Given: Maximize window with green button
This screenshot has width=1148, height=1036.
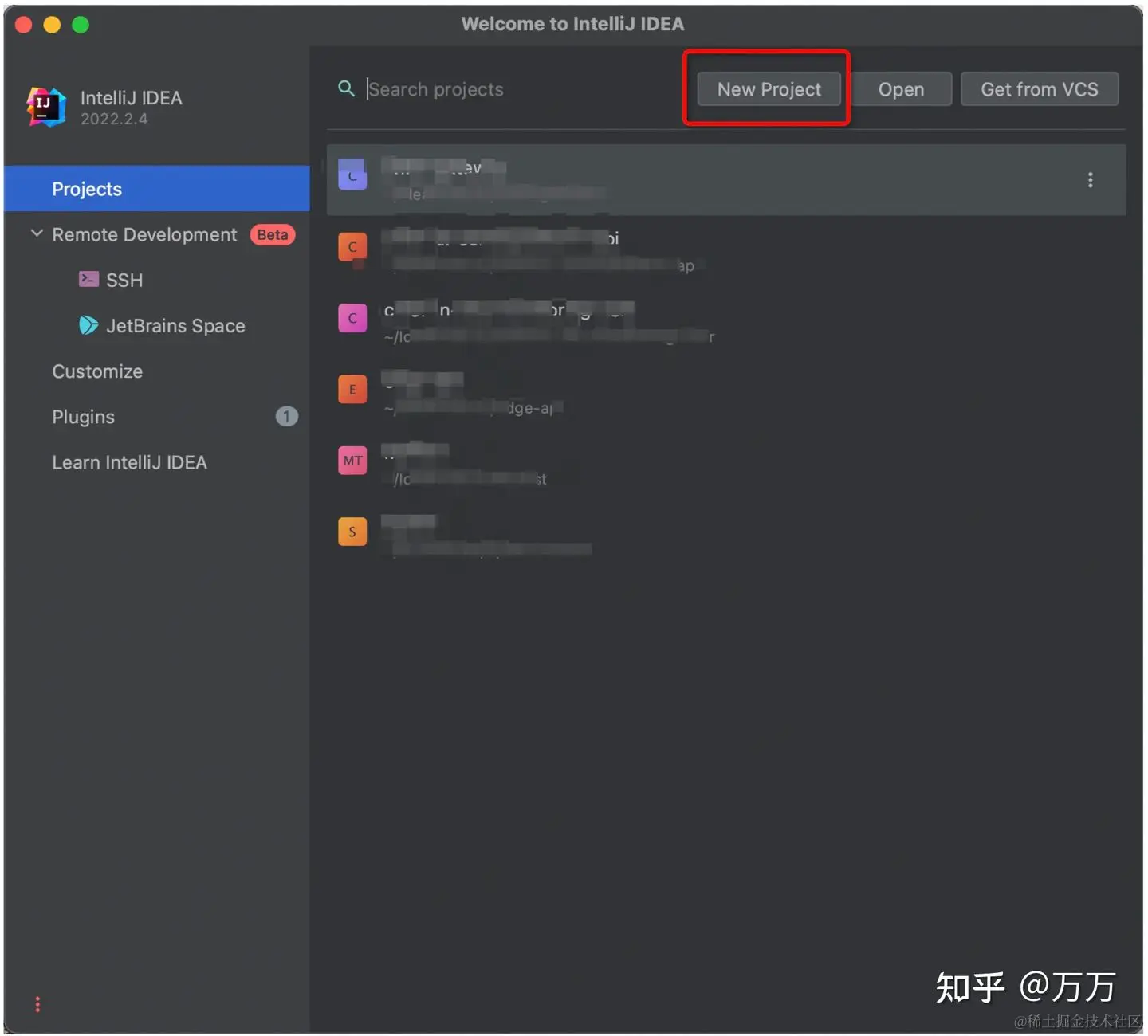Looking at the screenshot, I should (x=81, y=25).
